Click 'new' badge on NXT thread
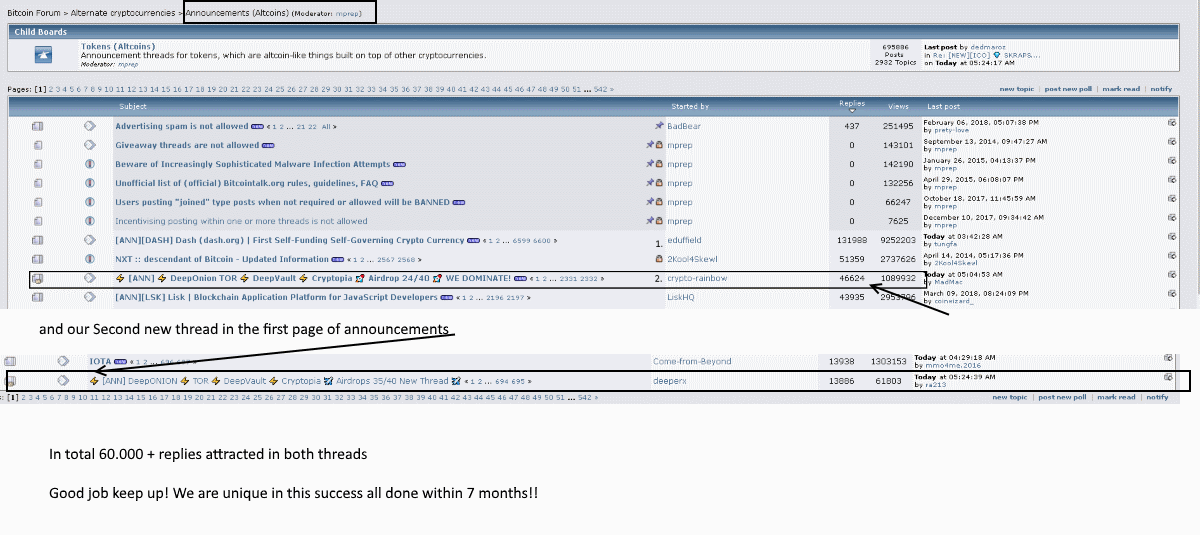This screenshot has height=535, width=1200. (x=338, y=260)
